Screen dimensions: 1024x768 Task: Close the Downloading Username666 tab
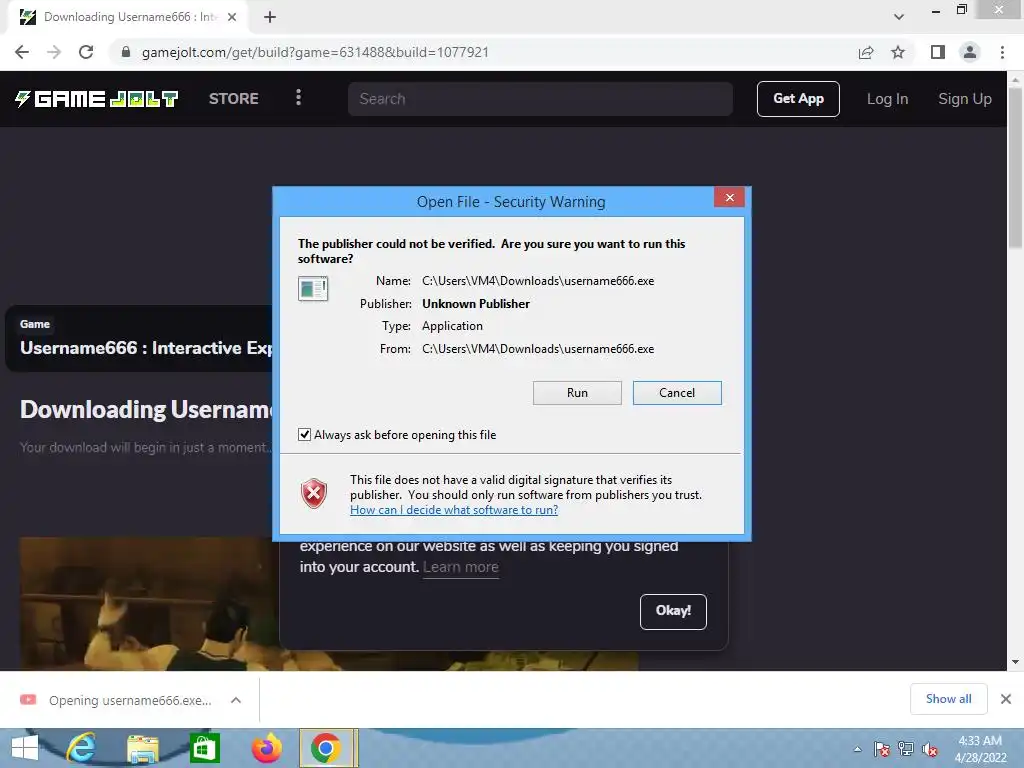click(x=232, y=17)
